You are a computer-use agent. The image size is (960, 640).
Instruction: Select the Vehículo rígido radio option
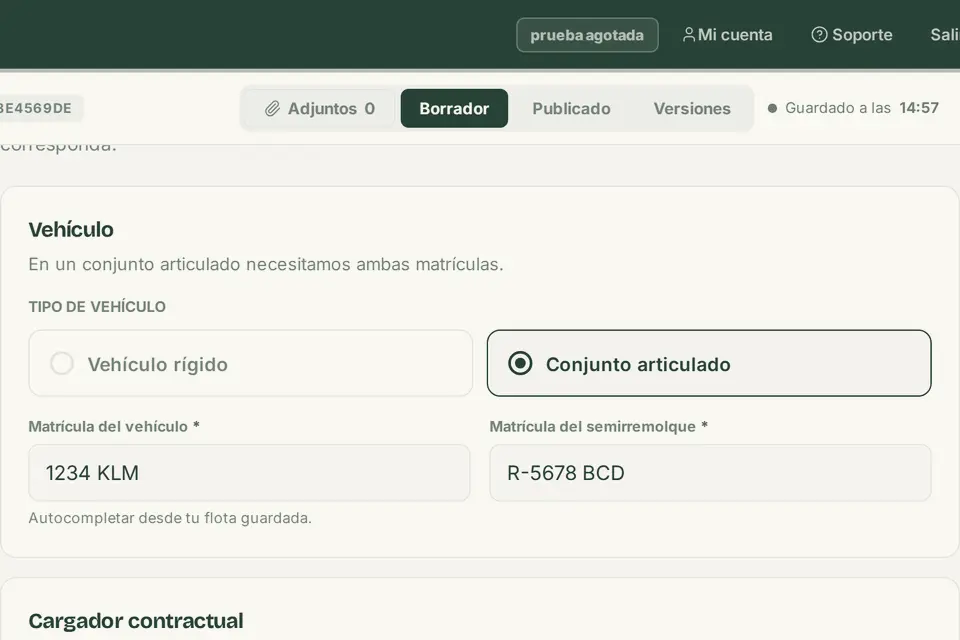250,363
